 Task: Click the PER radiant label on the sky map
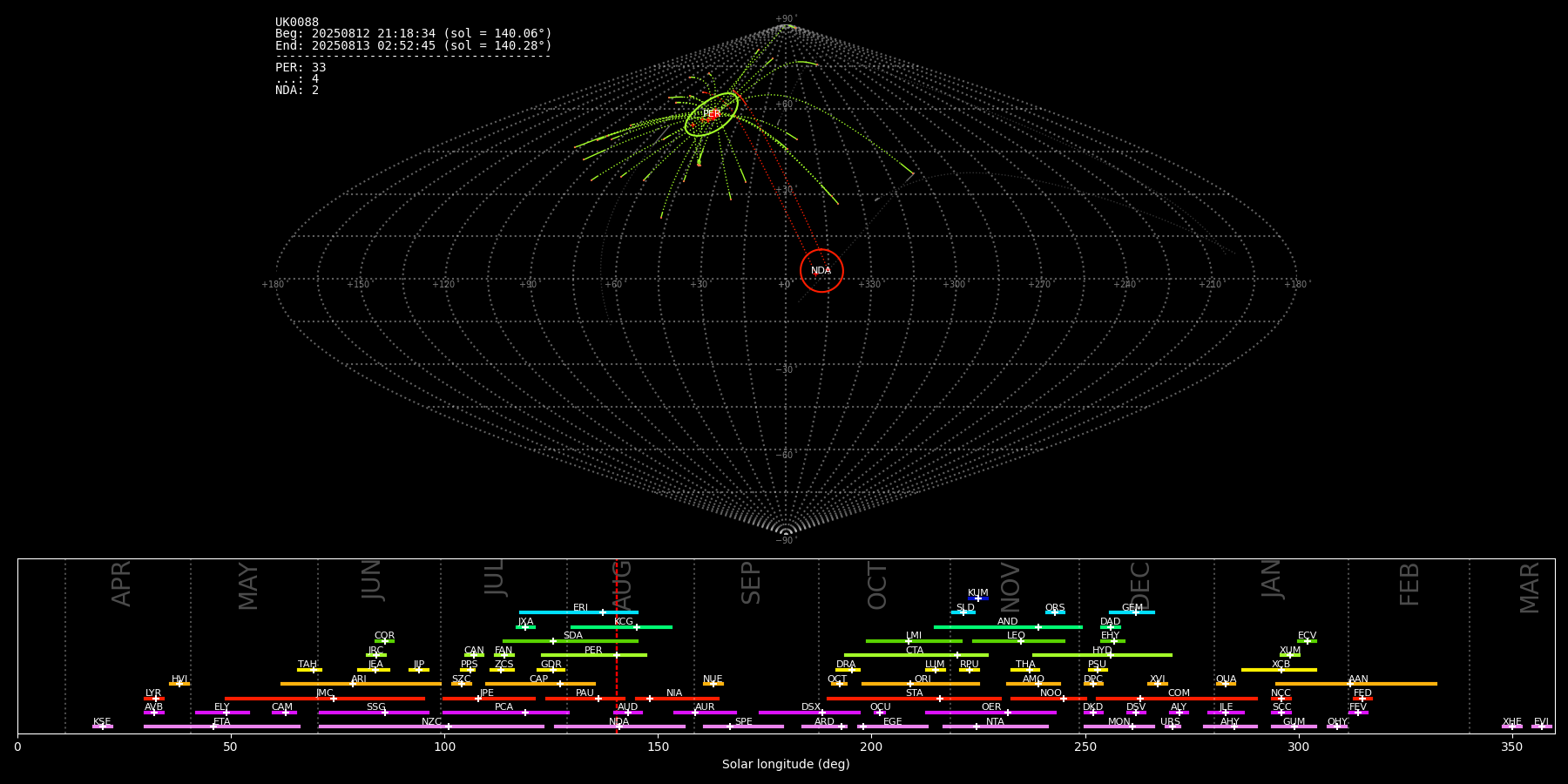click(x=712, y=114)
